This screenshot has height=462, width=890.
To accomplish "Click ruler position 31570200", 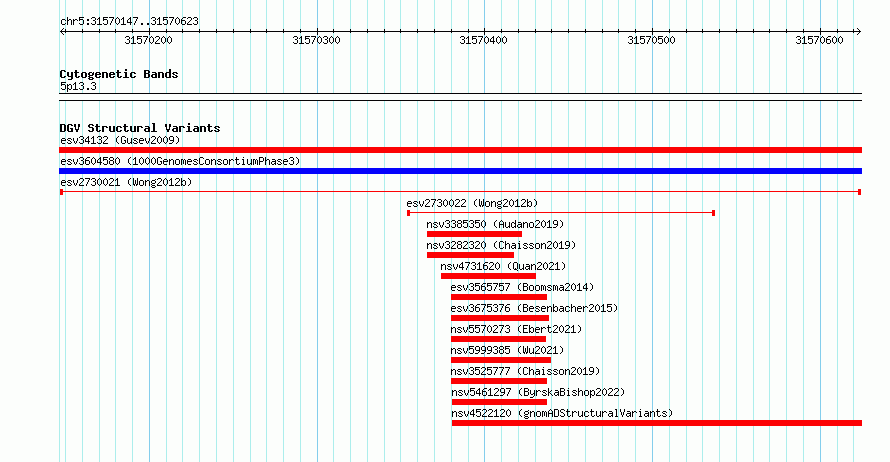I will [148, 40].
